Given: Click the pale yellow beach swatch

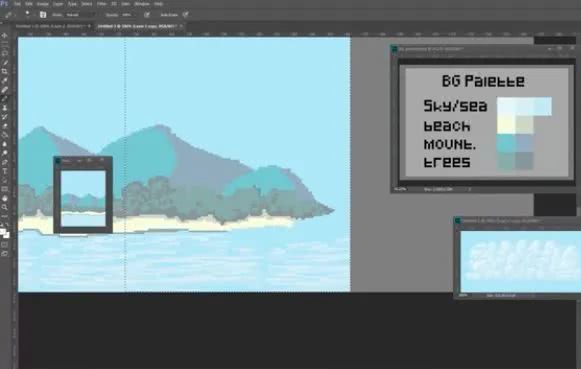Looking at the screenshot, I should click(x=506, y=124).
